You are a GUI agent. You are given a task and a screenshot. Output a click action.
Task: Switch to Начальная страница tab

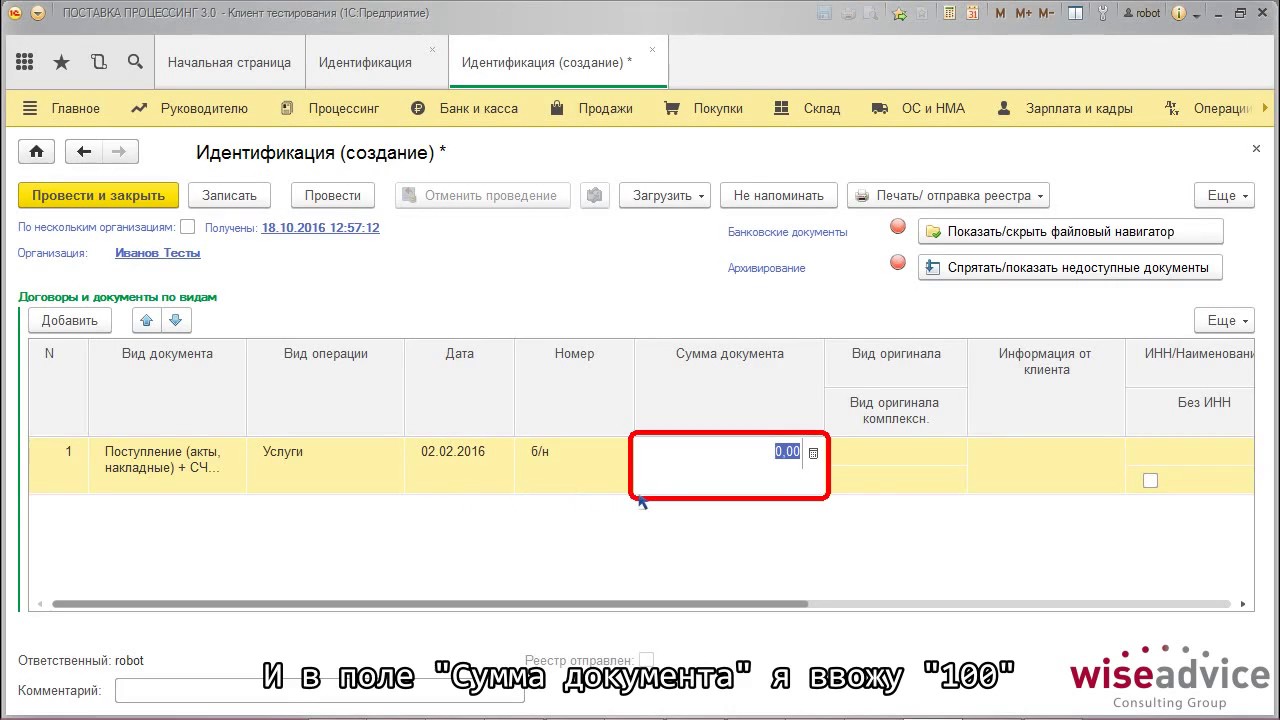(x=229, y=62)
